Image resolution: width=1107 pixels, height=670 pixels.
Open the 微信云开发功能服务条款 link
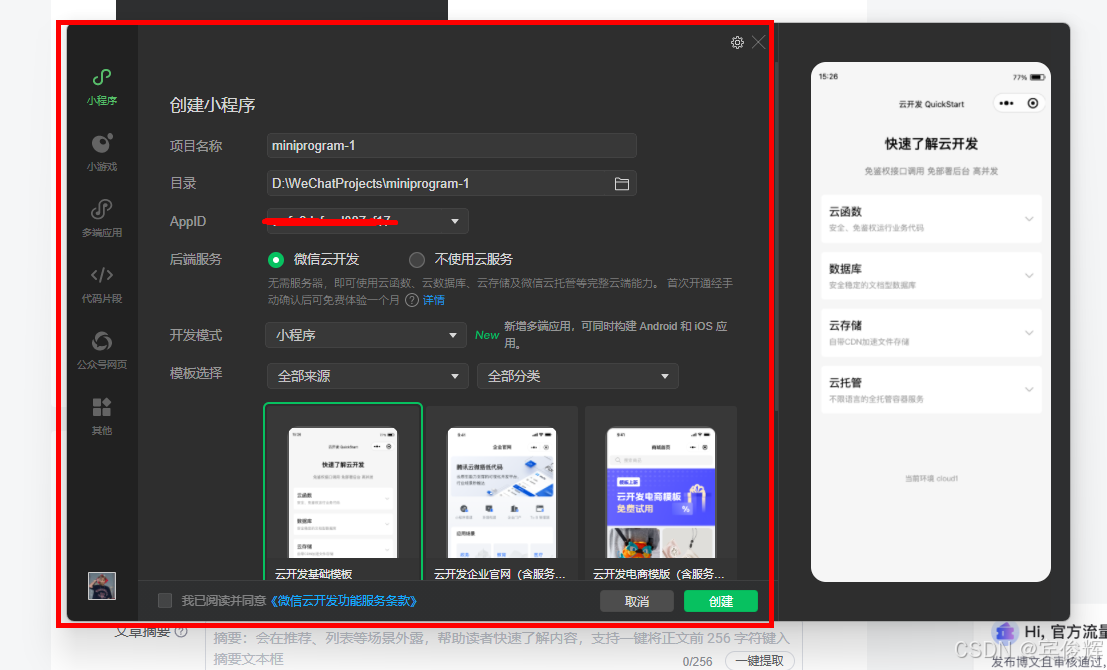tap(345, 601)
